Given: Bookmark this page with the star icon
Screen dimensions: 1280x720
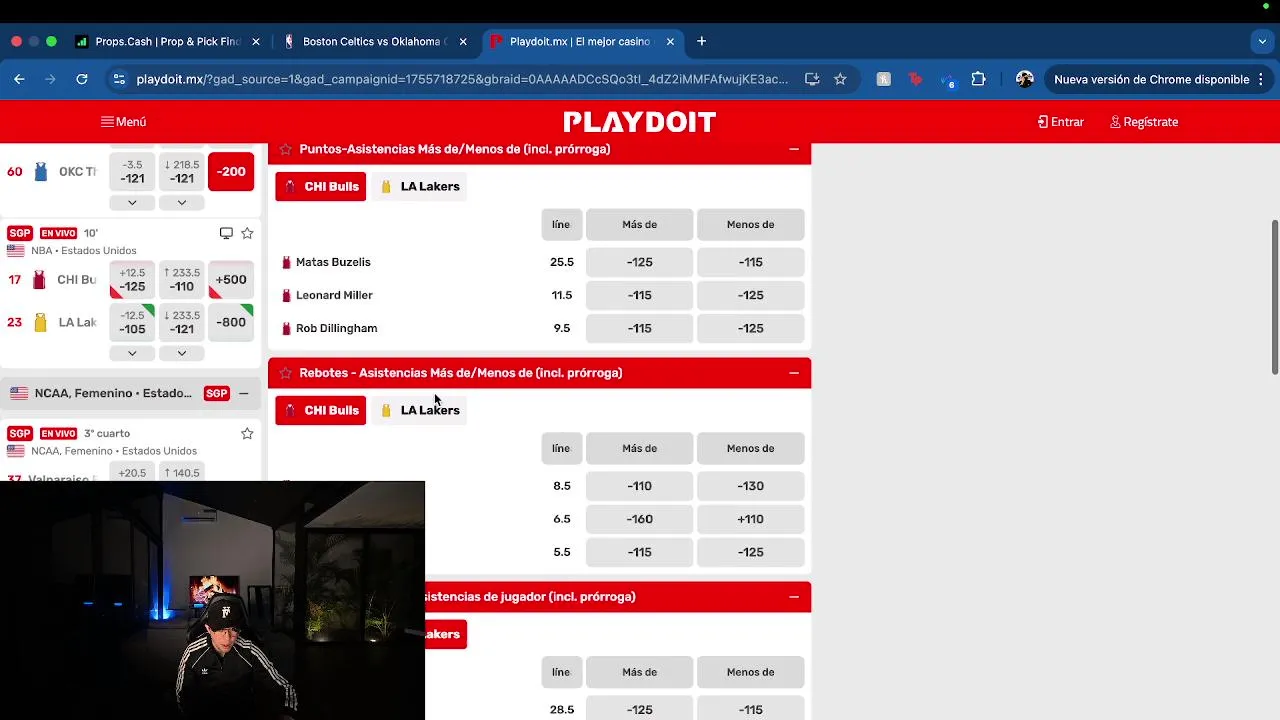Looking at the screenshot, I should point(840,79).
